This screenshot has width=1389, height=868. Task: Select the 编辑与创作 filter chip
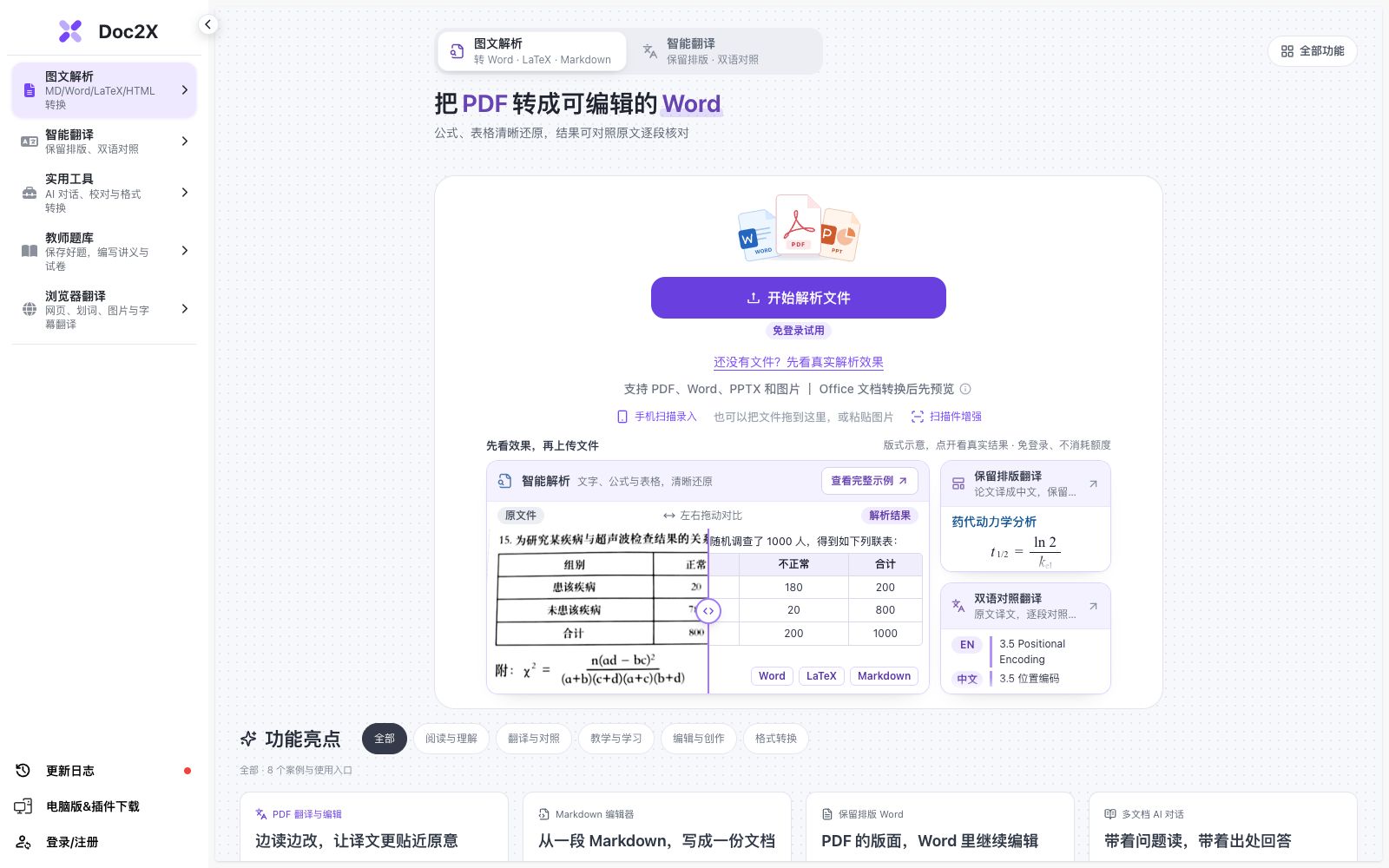[x=699, y=739]
